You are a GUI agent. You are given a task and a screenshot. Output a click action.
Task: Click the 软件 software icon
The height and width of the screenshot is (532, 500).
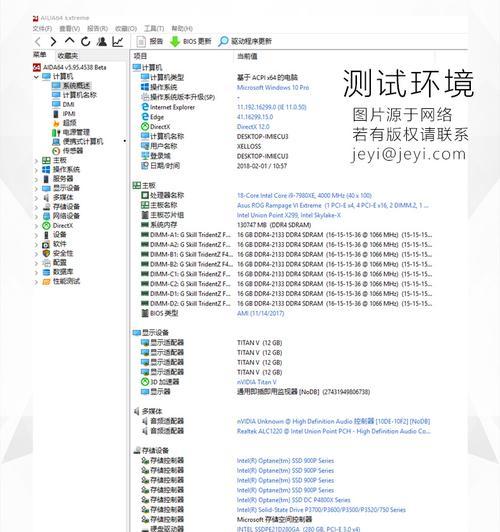[46, 244]
